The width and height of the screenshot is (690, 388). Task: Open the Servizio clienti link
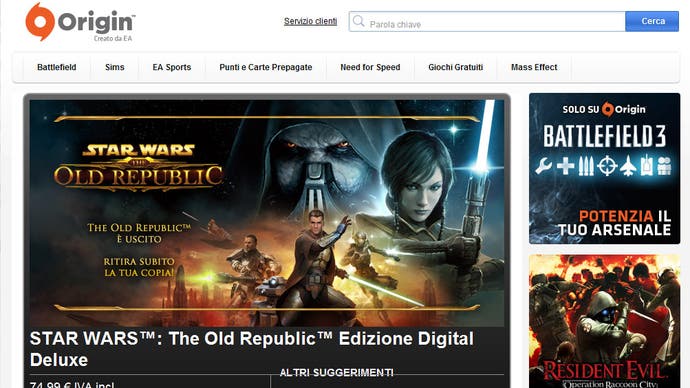[310, 21]
